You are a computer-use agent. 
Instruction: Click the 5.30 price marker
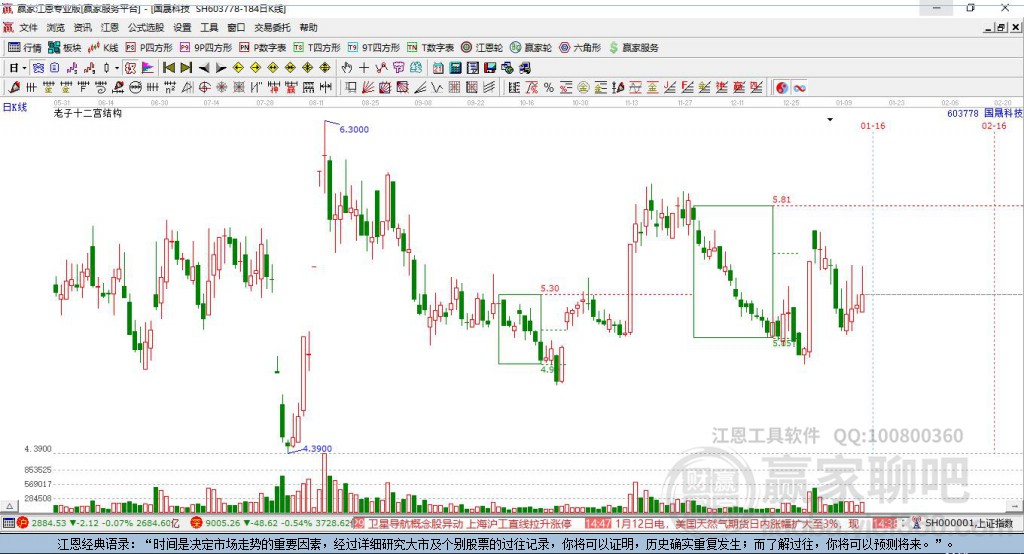[550, 288]
